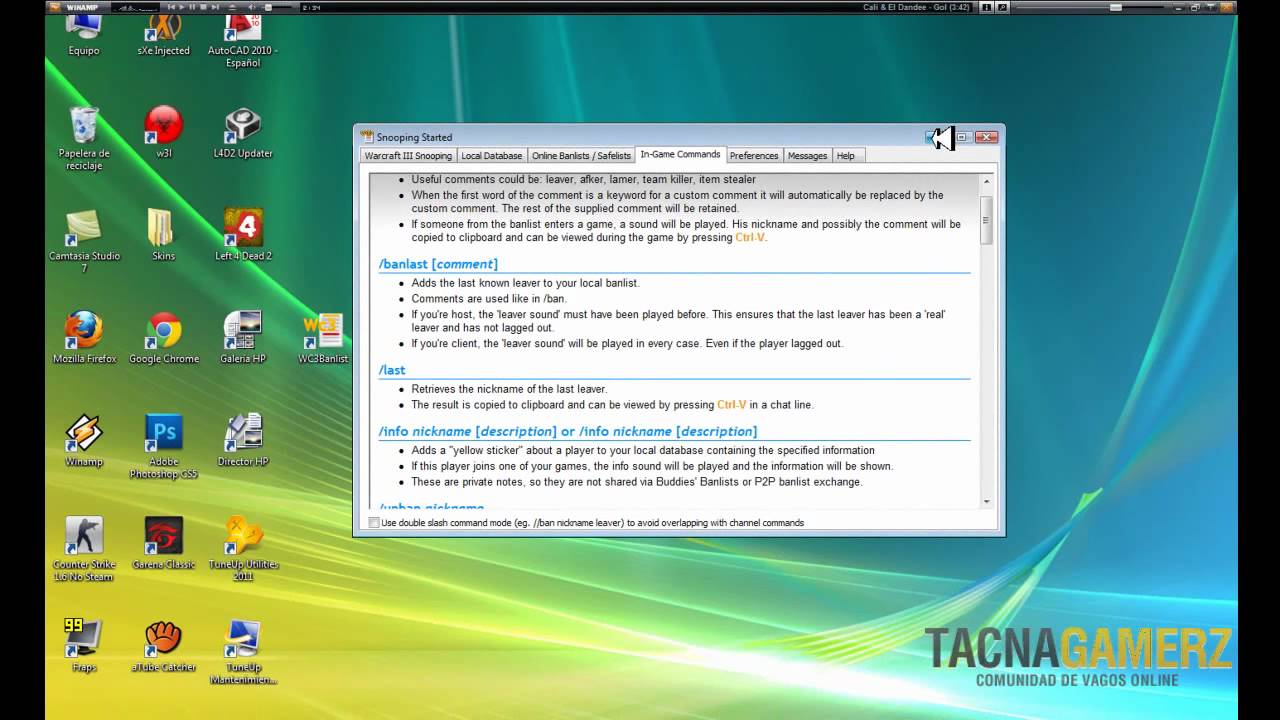This screenshot has height=720, width=1280.
Task: Click Winamp eject/open file button
Action: 232,7
